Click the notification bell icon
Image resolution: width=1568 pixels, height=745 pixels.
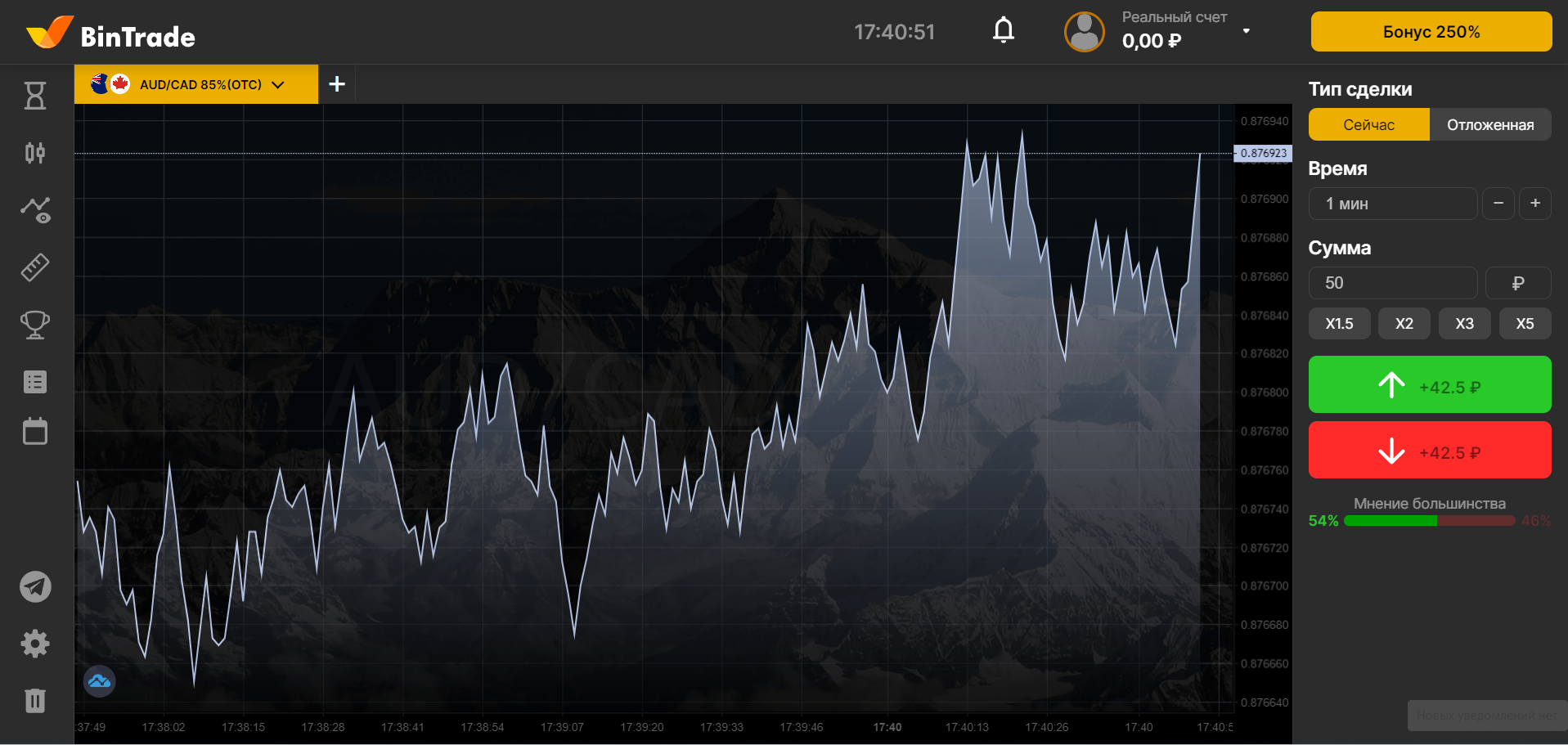[1004, 31]
